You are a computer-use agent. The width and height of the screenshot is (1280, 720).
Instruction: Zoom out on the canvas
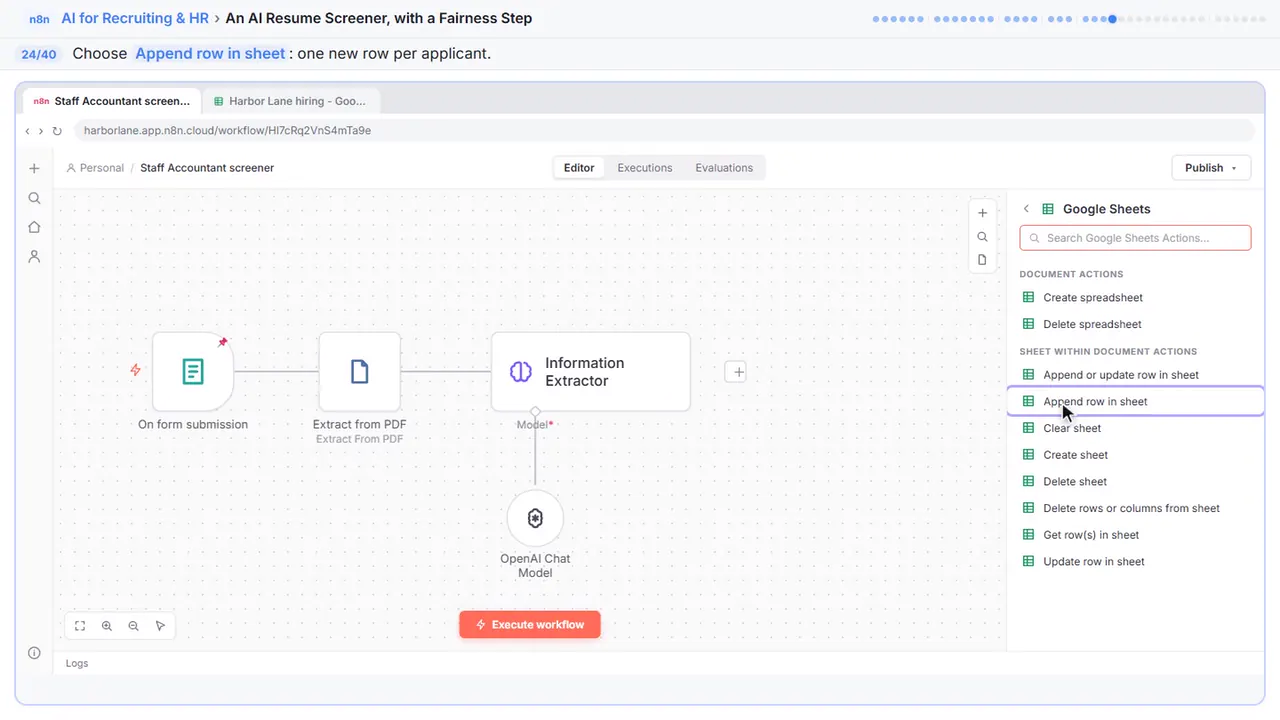134,626
